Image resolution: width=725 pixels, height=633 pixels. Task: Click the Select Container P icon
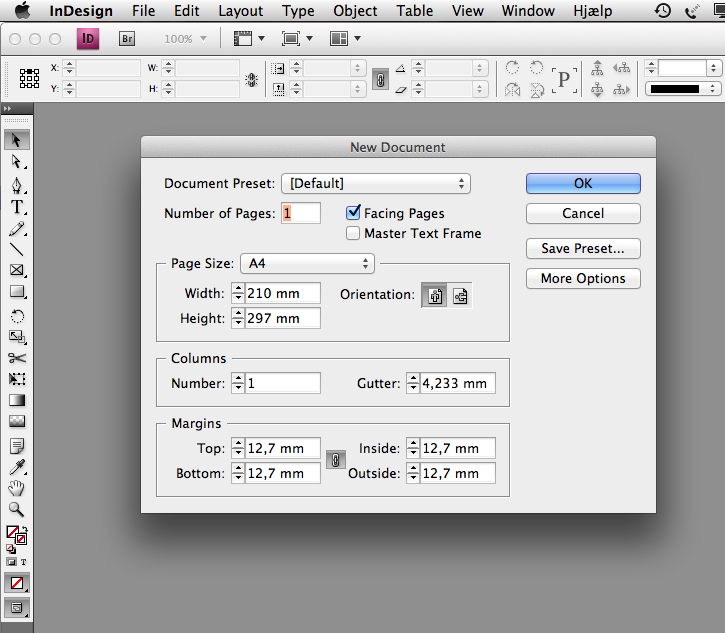(x=564, y=80)
